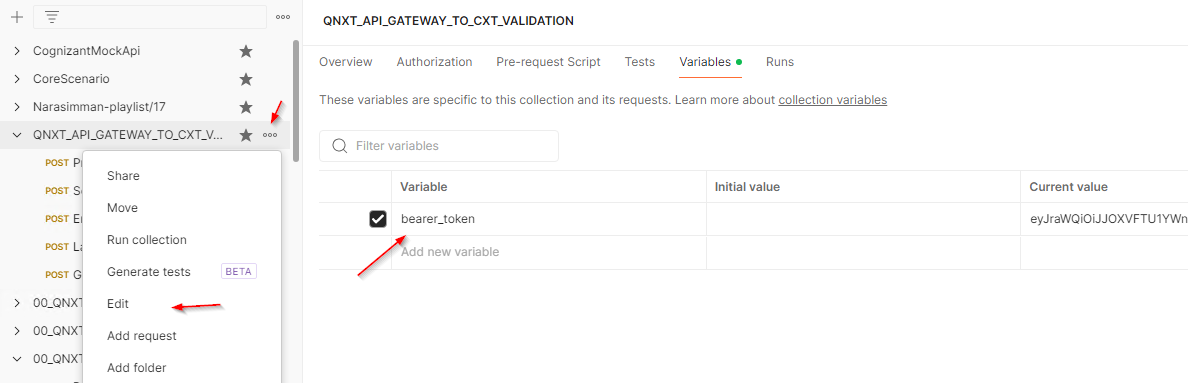Expand the CognizantMockApi collection
The height and width of the screenshot is (383, 1188).
(x=17, y=51)
